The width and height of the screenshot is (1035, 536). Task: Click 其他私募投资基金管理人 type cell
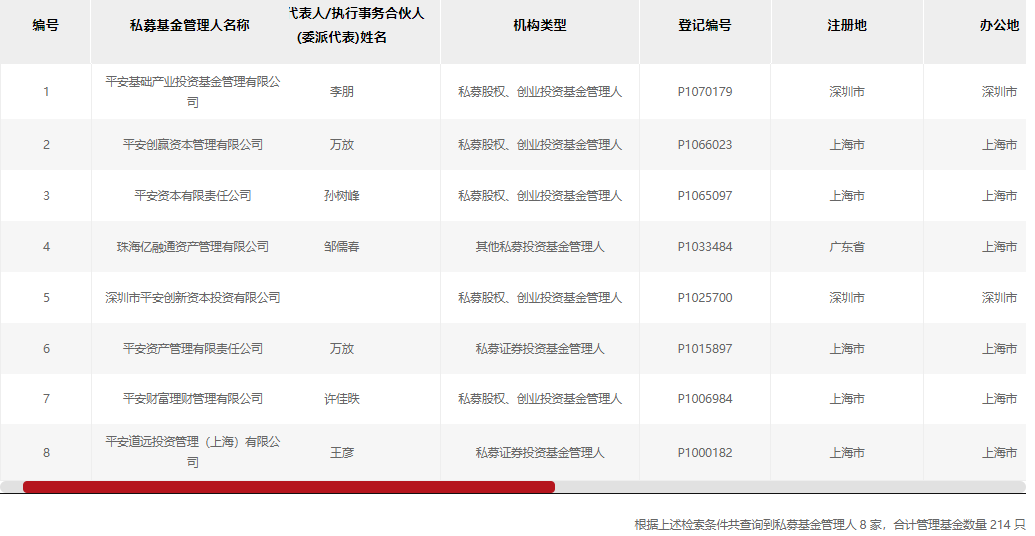tap(540, 246)
